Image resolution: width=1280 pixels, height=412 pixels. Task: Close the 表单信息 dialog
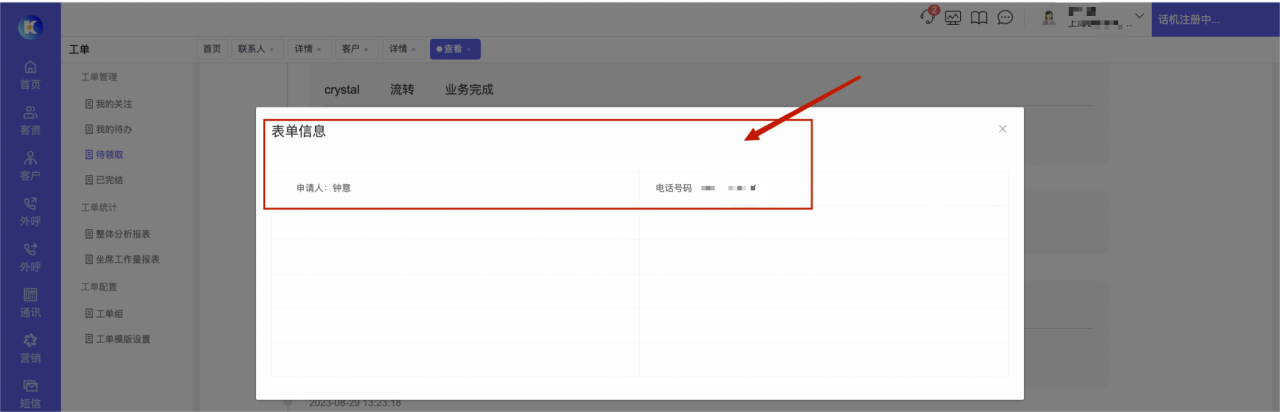coord(1002,129)
